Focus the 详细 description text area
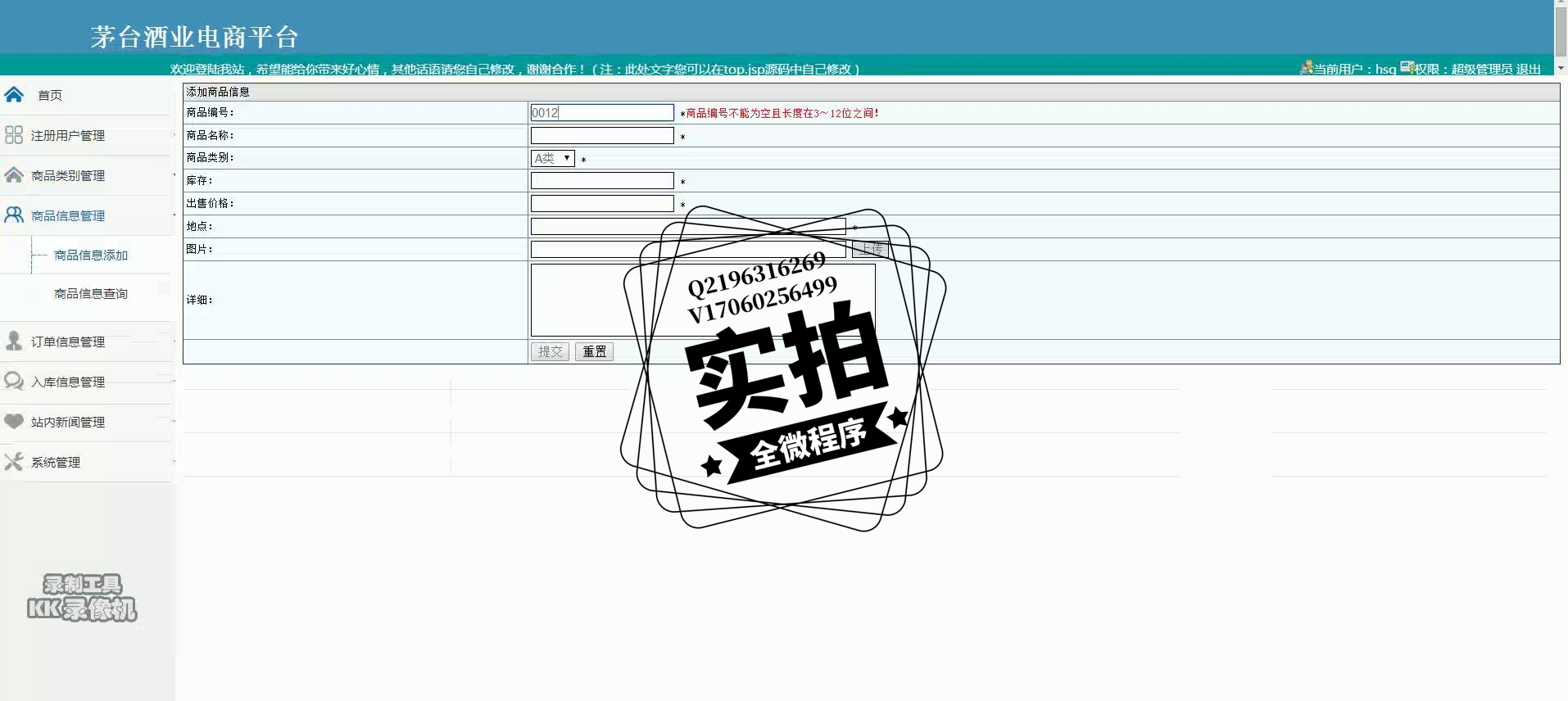Screen dimensions: 1568x701 click(x=703, y=300)
